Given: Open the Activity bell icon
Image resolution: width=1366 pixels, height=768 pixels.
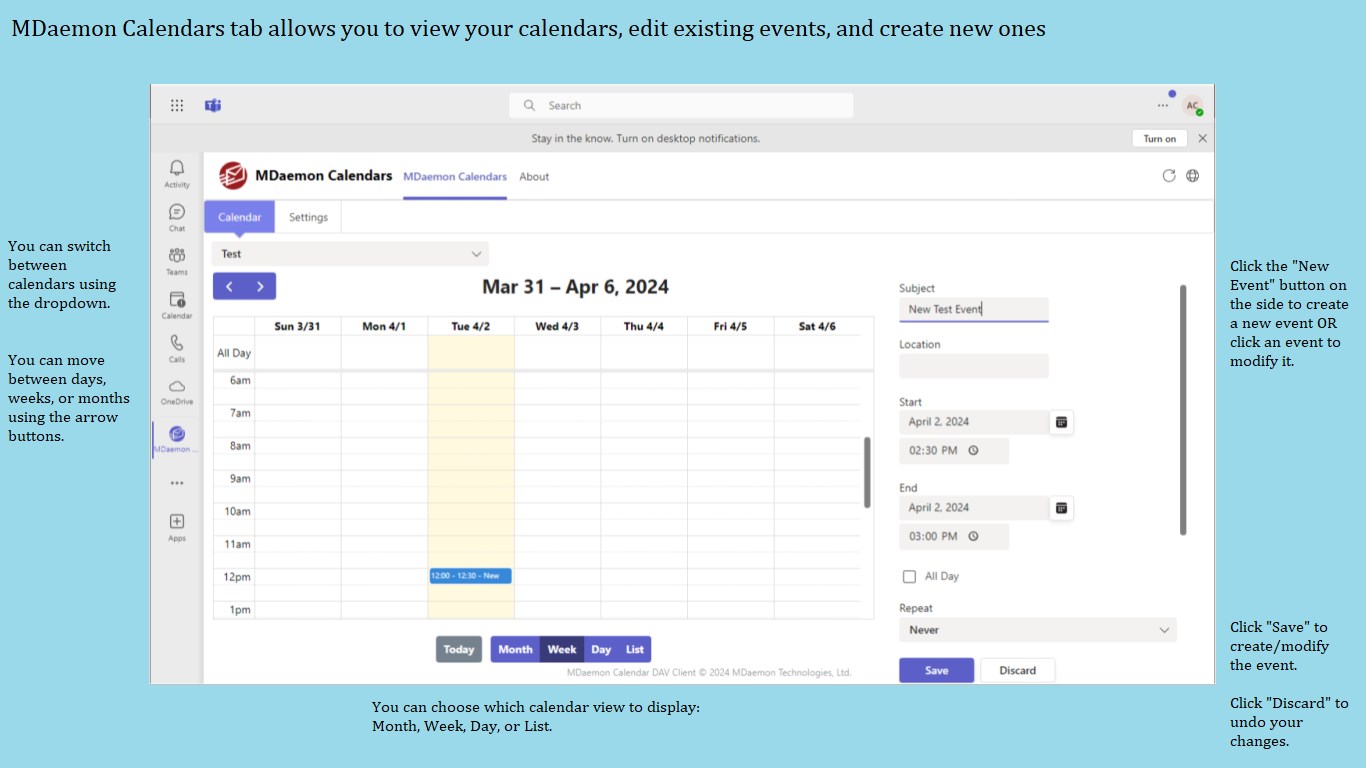Looking at the screenshot, I should (177, 170).
